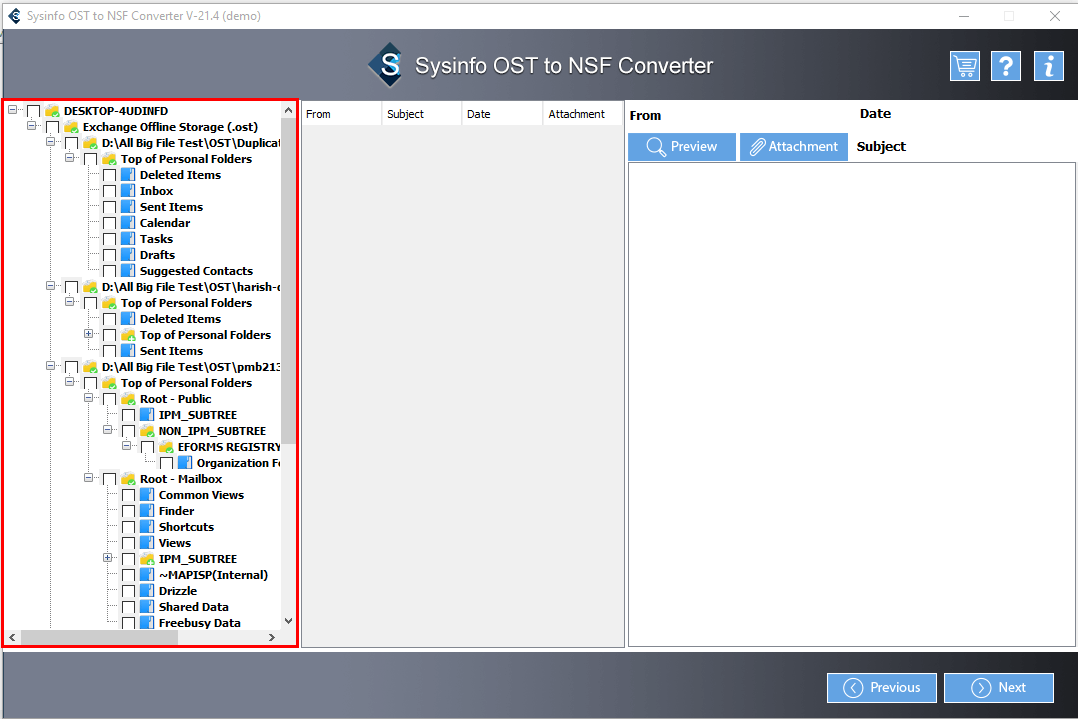The height and width of the screenshot is (719, 1078).
Task: Collapse the DESKTOP-4UDINFD root node
Action: [12, 109]
